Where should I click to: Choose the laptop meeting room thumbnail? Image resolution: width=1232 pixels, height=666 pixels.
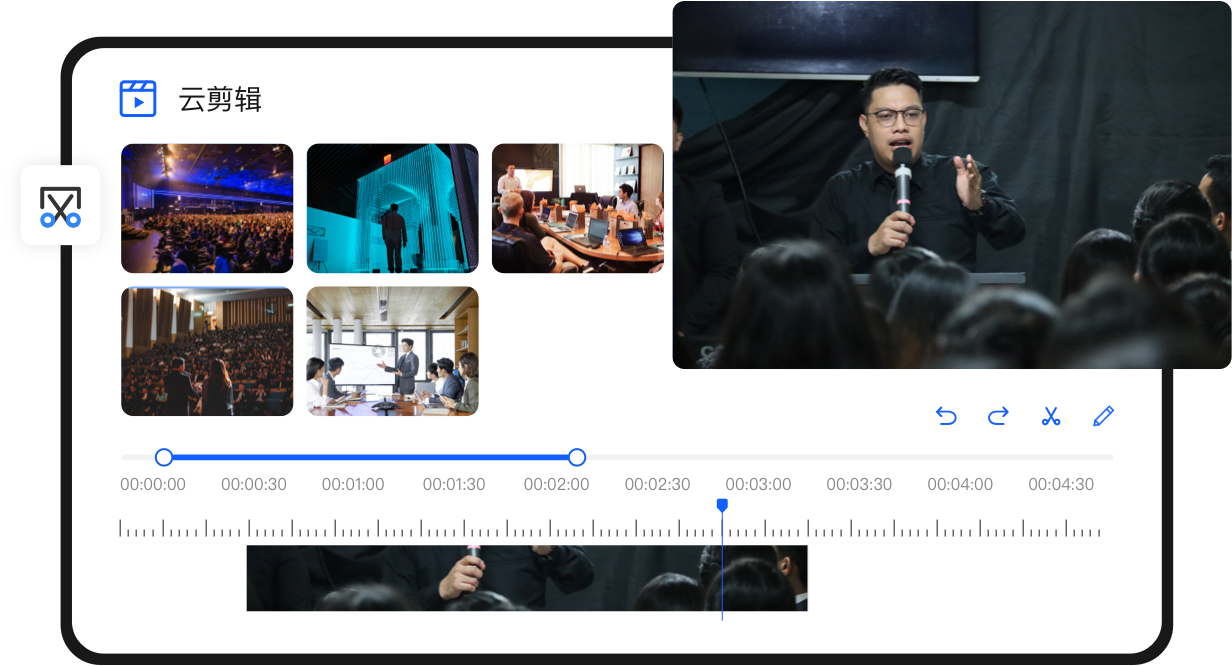coord(578,208)
